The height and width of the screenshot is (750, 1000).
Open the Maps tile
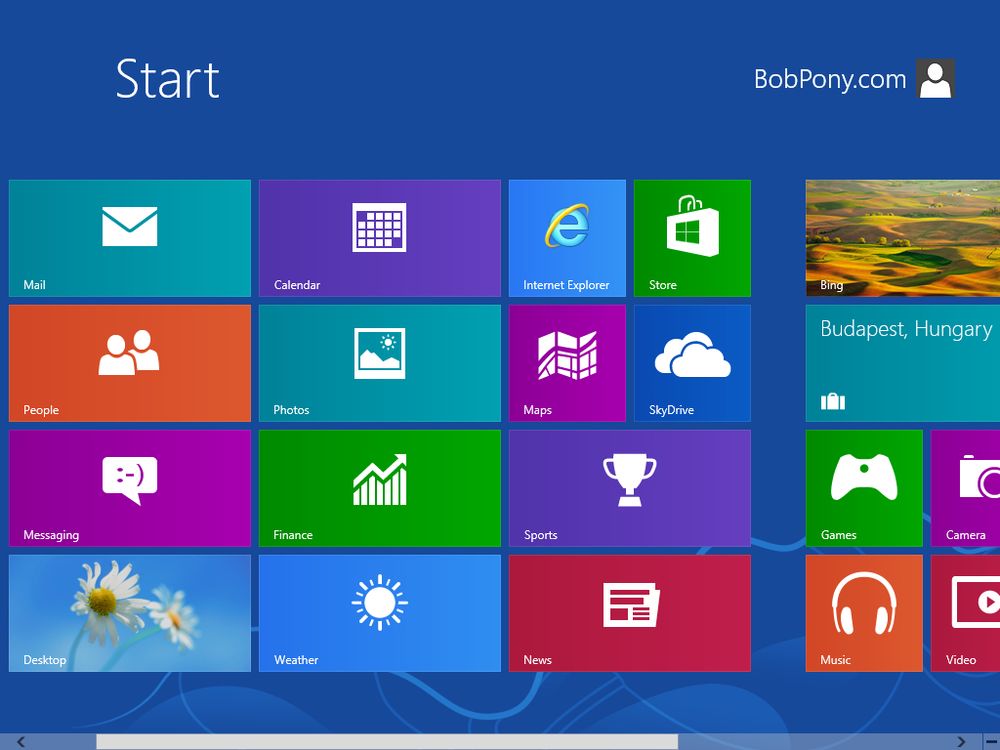point(567,363)
